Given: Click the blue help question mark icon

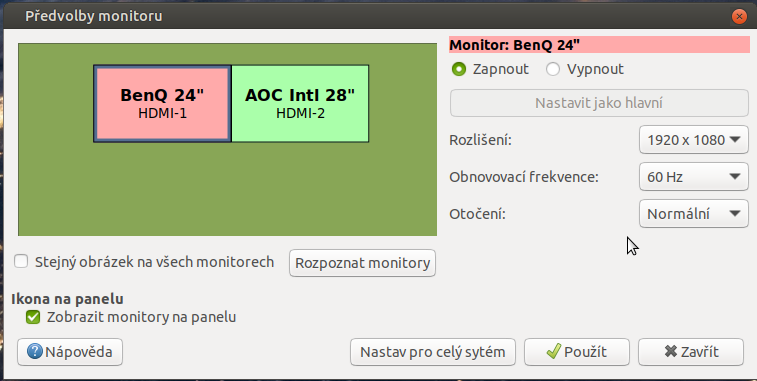Looking at the screenshot, I should click(x=34, y=351).
